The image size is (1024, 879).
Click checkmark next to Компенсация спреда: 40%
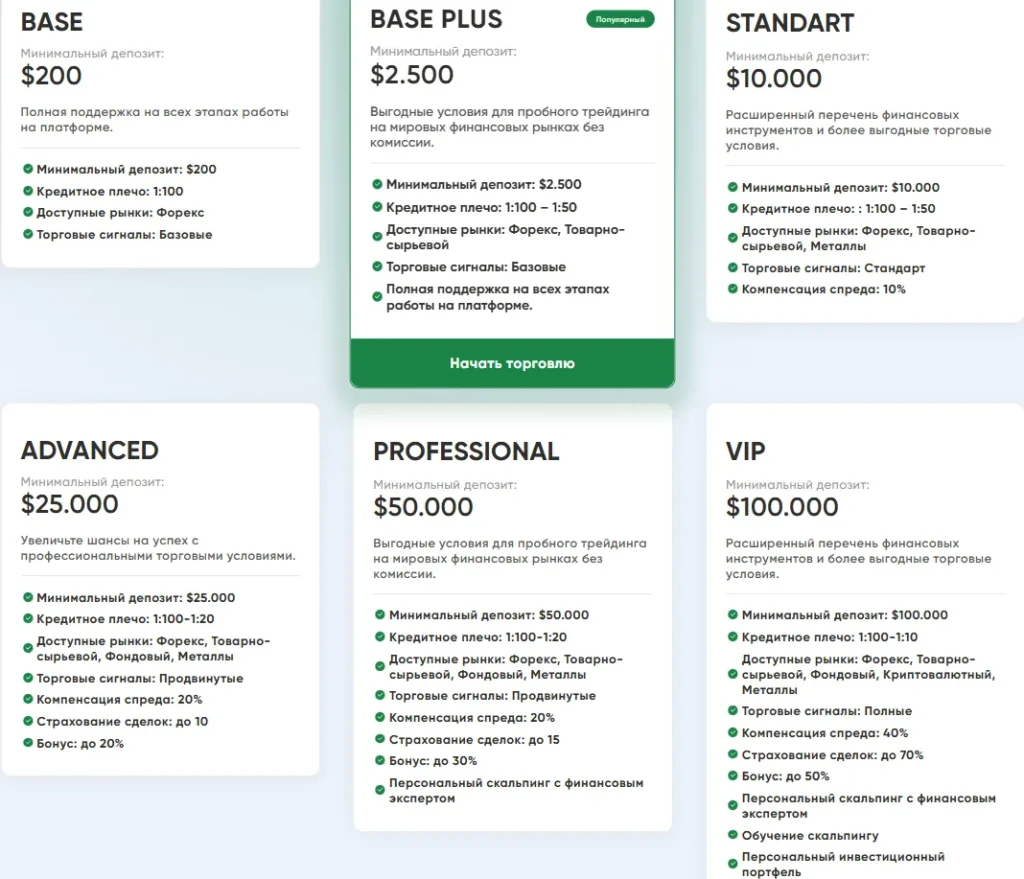pos(733,733)
